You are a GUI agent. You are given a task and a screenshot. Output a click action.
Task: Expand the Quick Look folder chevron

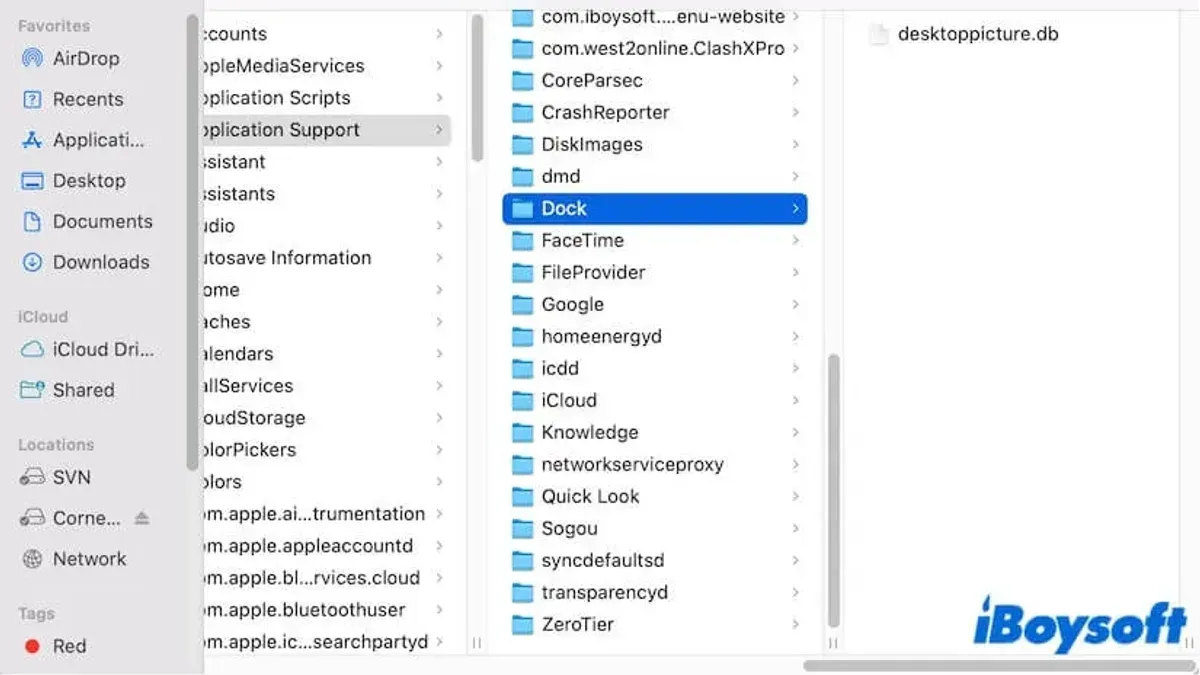tap(795, 496)
